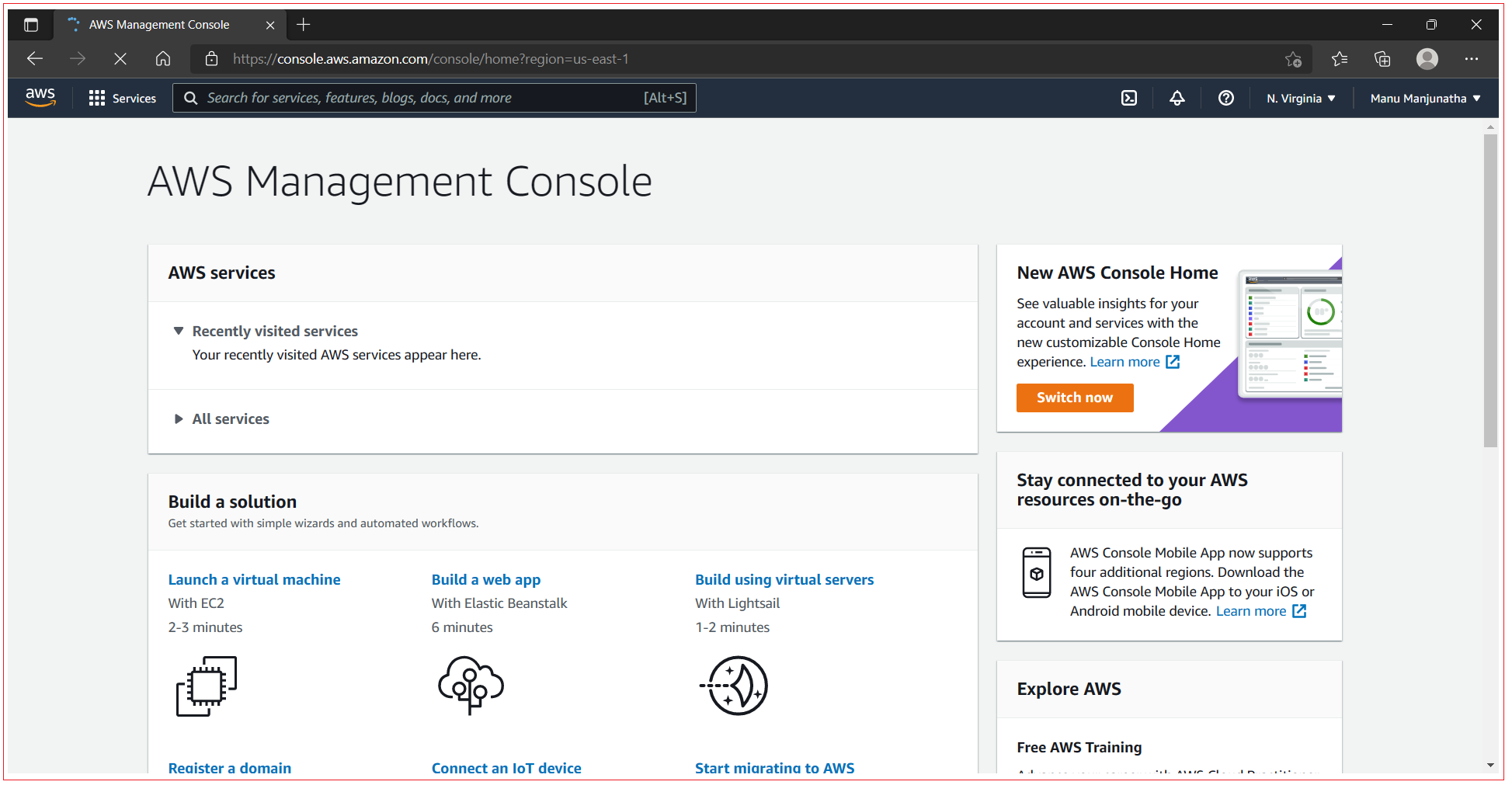Open browser Settings and more menu
Screen dimensions: 1512x785
(1472, 59)
